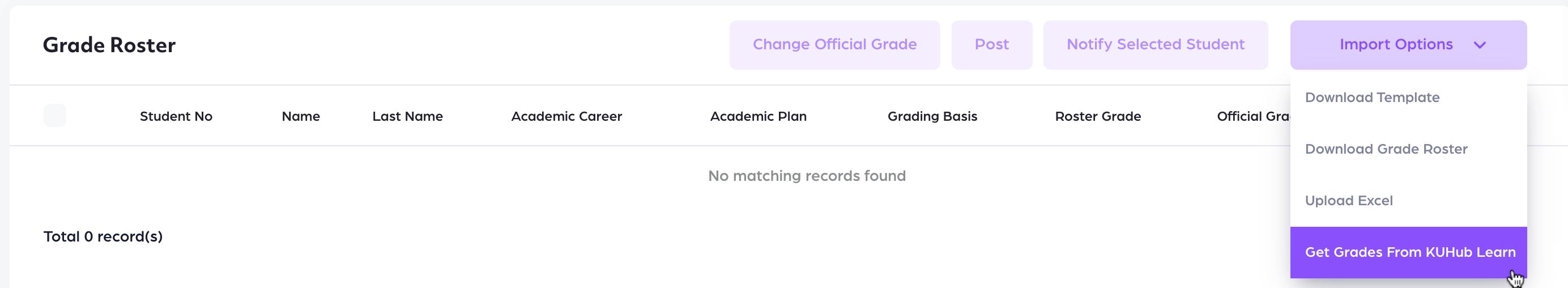
Task: Pick the Upload Excel menu entry
Action: point(1348,201)
